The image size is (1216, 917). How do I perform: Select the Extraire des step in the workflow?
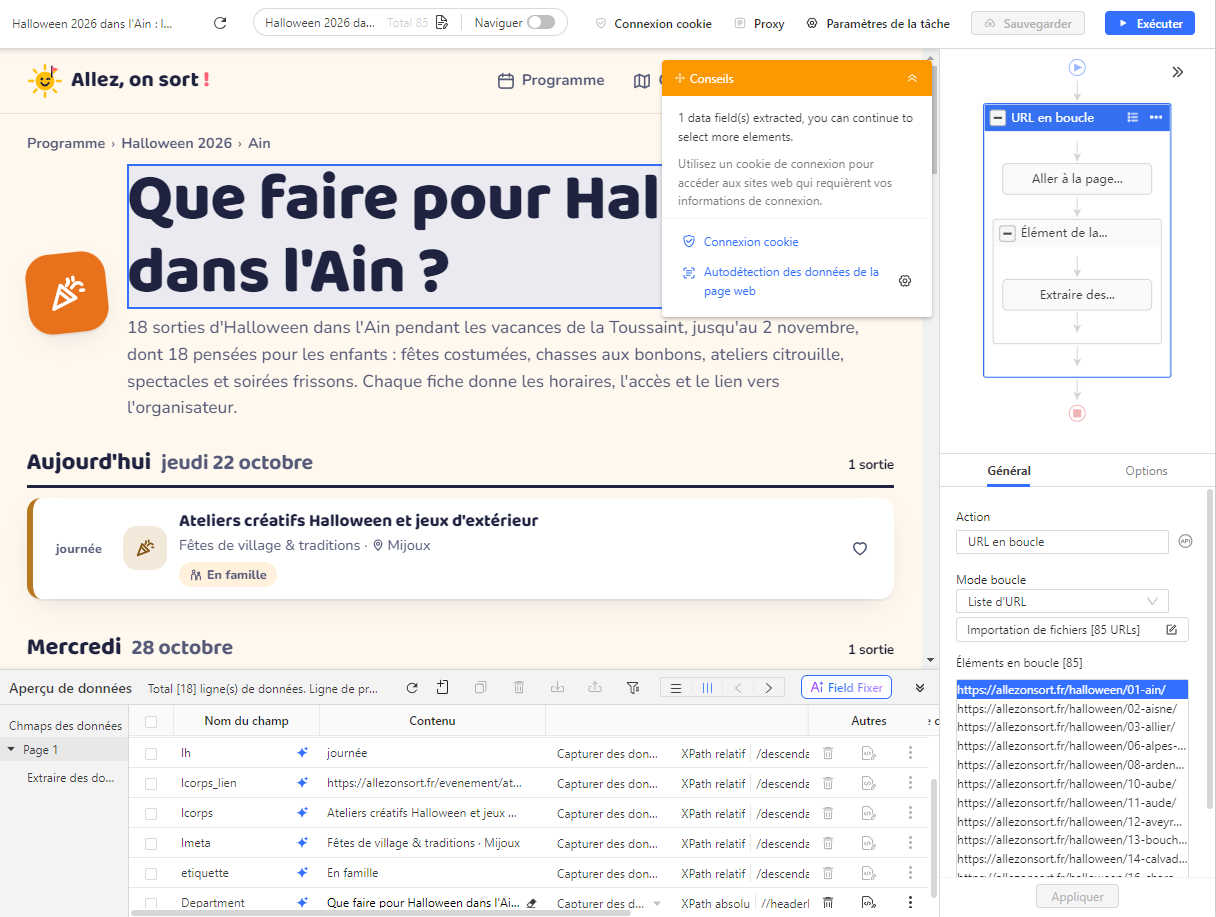1077,295
